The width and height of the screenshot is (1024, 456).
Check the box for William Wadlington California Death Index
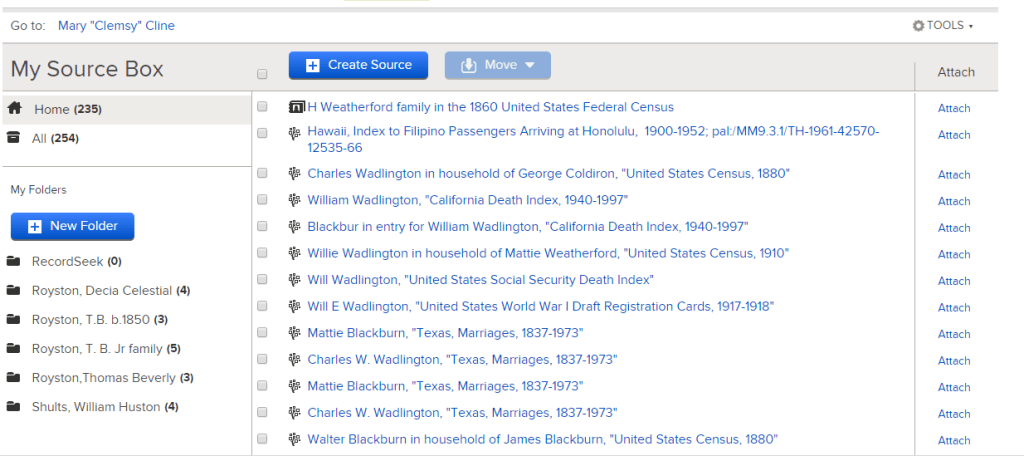point(262,199)
